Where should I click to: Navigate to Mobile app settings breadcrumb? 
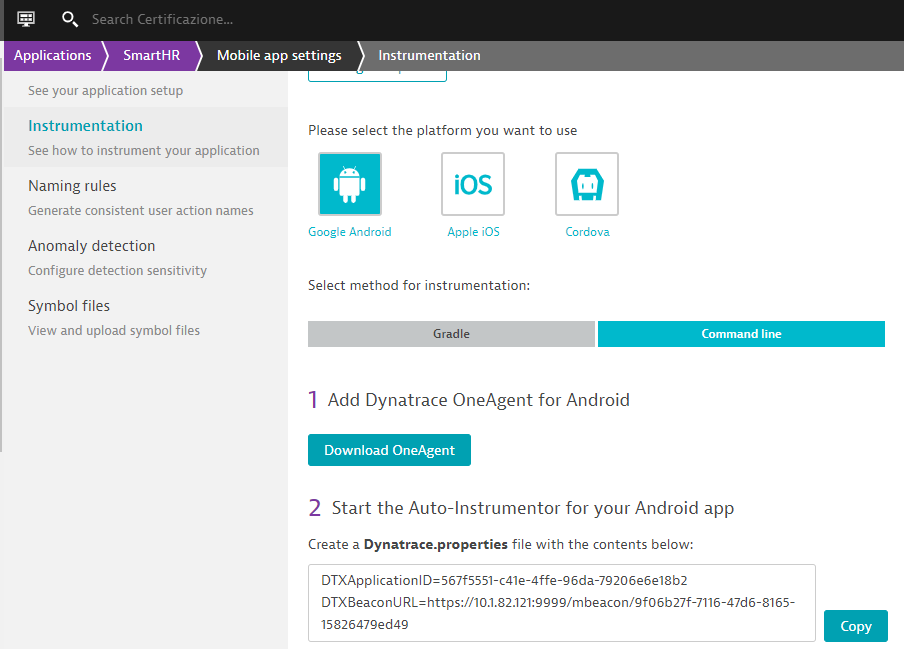[279, 56]
